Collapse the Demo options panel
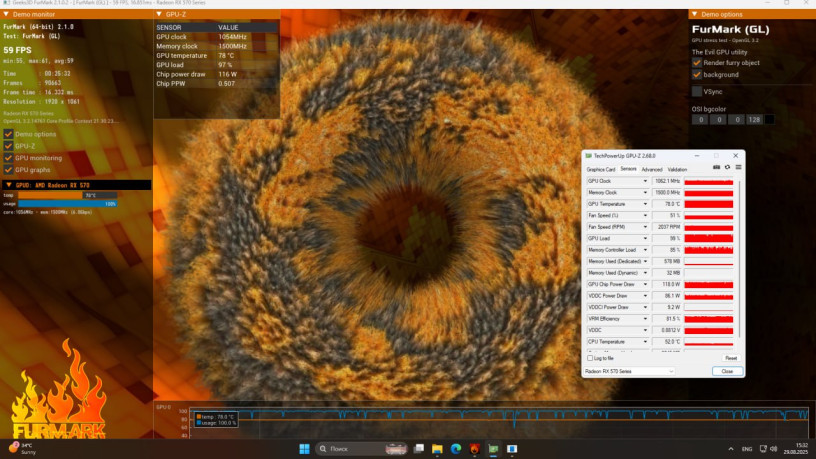The image size is (816, 459). coord(695,14)
